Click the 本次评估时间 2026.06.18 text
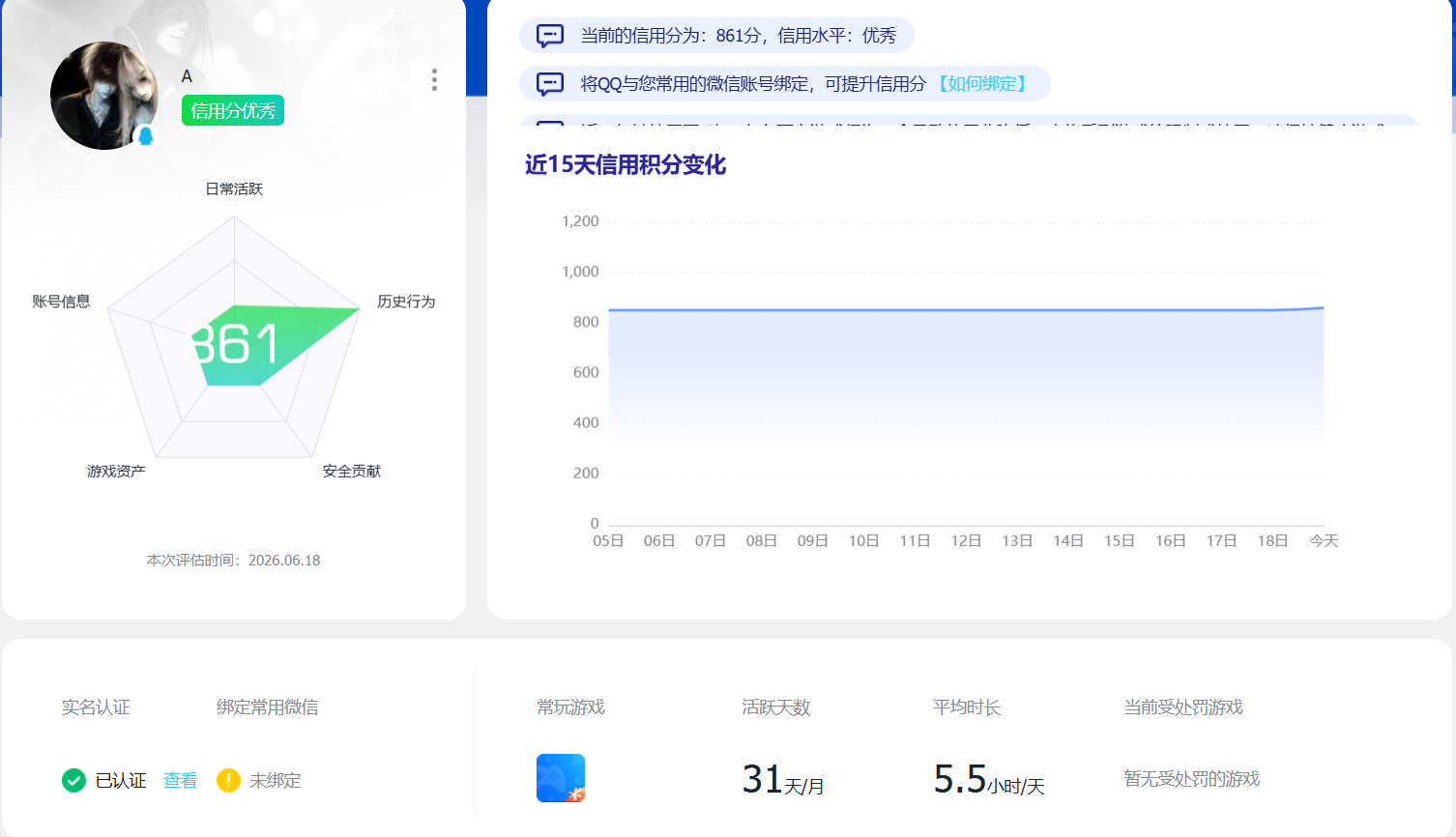This screenshot has width=1456, height=837. [233, 560]
